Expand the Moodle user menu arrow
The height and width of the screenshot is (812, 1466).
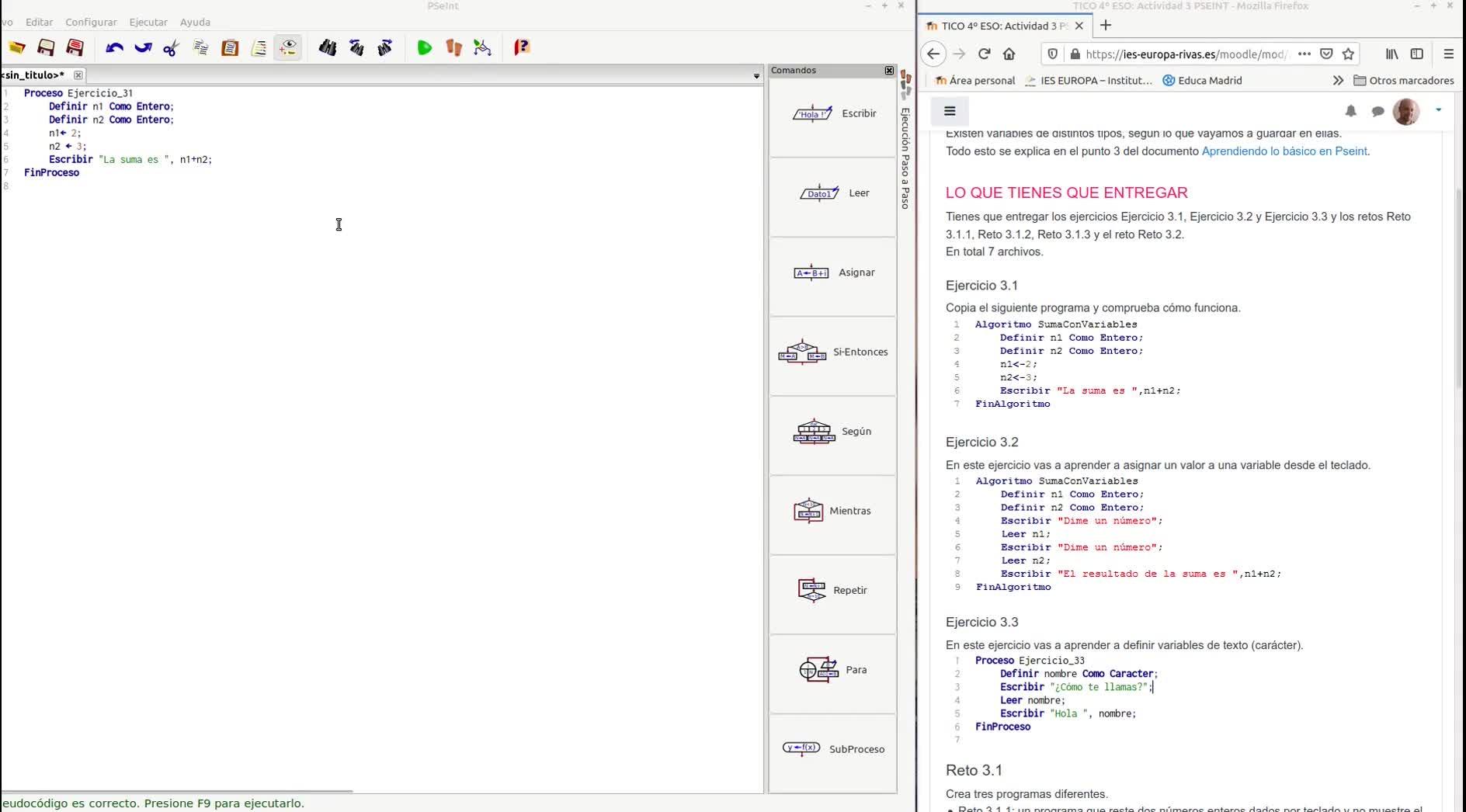click(1438, 110)
